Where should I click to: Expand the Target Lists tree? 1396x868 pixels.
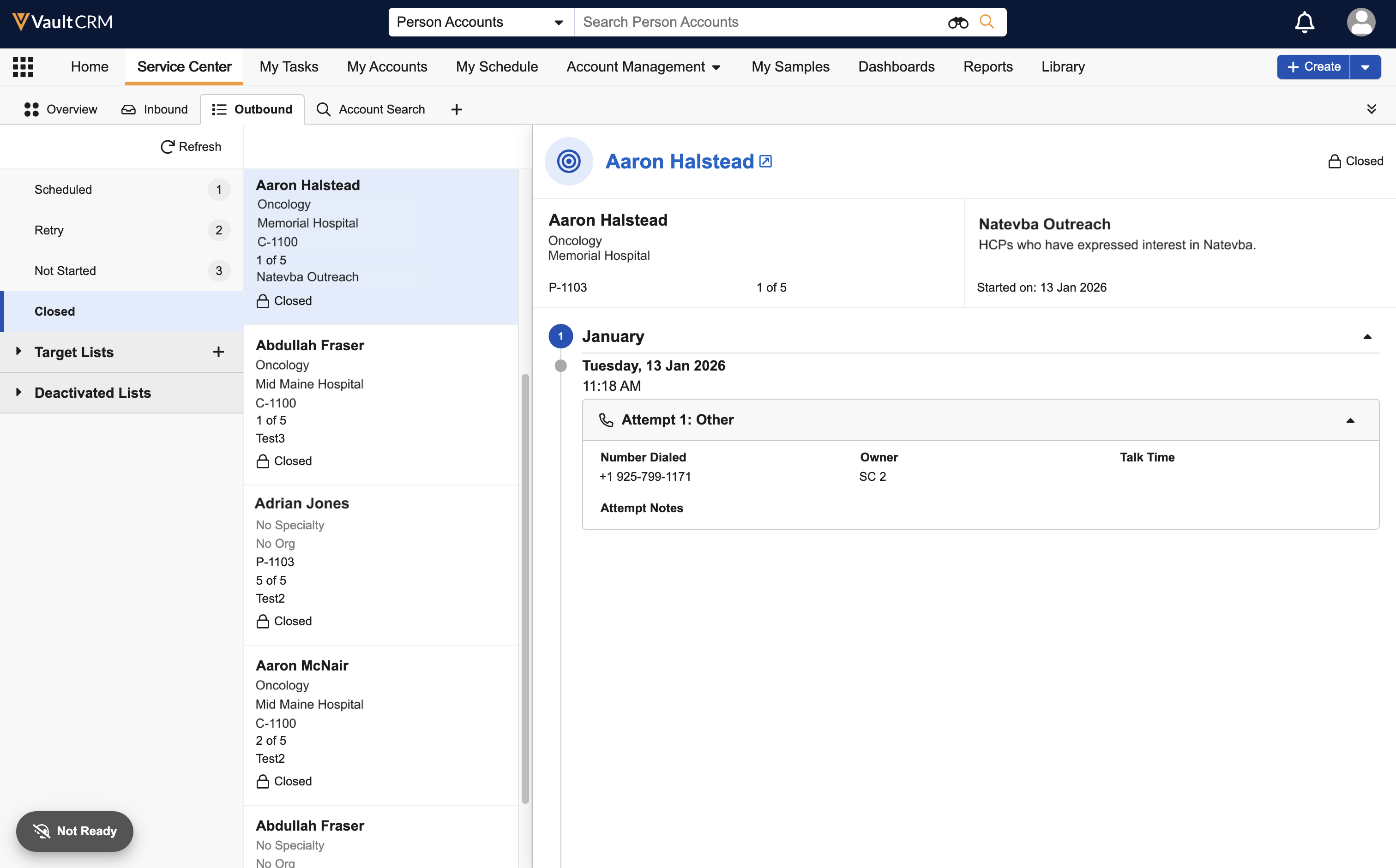(18, 351)
